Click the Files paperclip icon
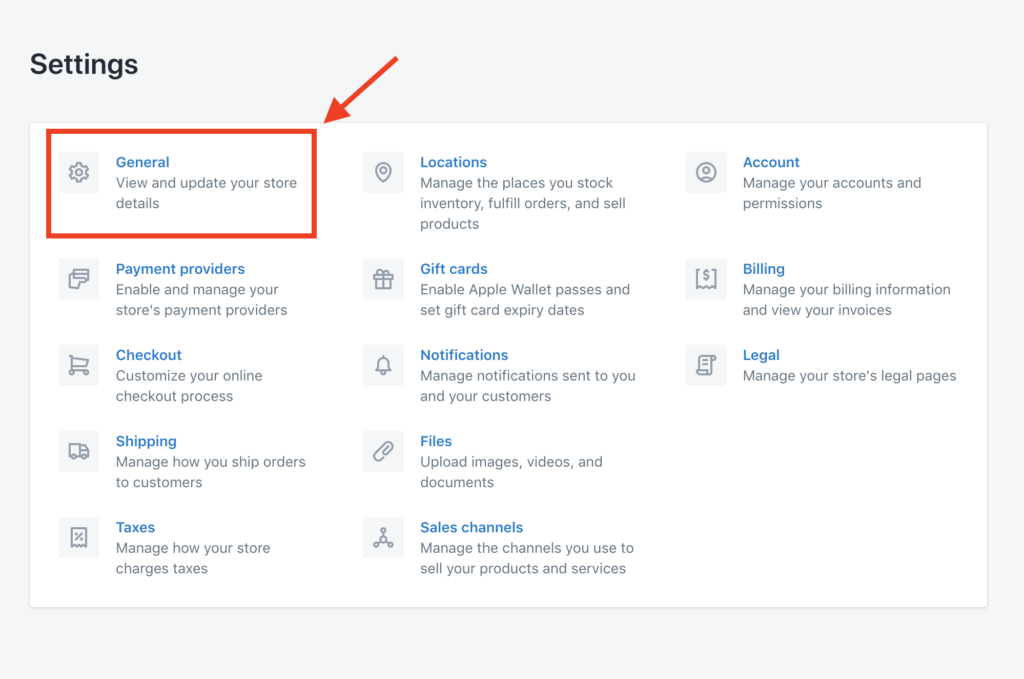The width and height of the screenshot is (1024, 679). point(383,451)
